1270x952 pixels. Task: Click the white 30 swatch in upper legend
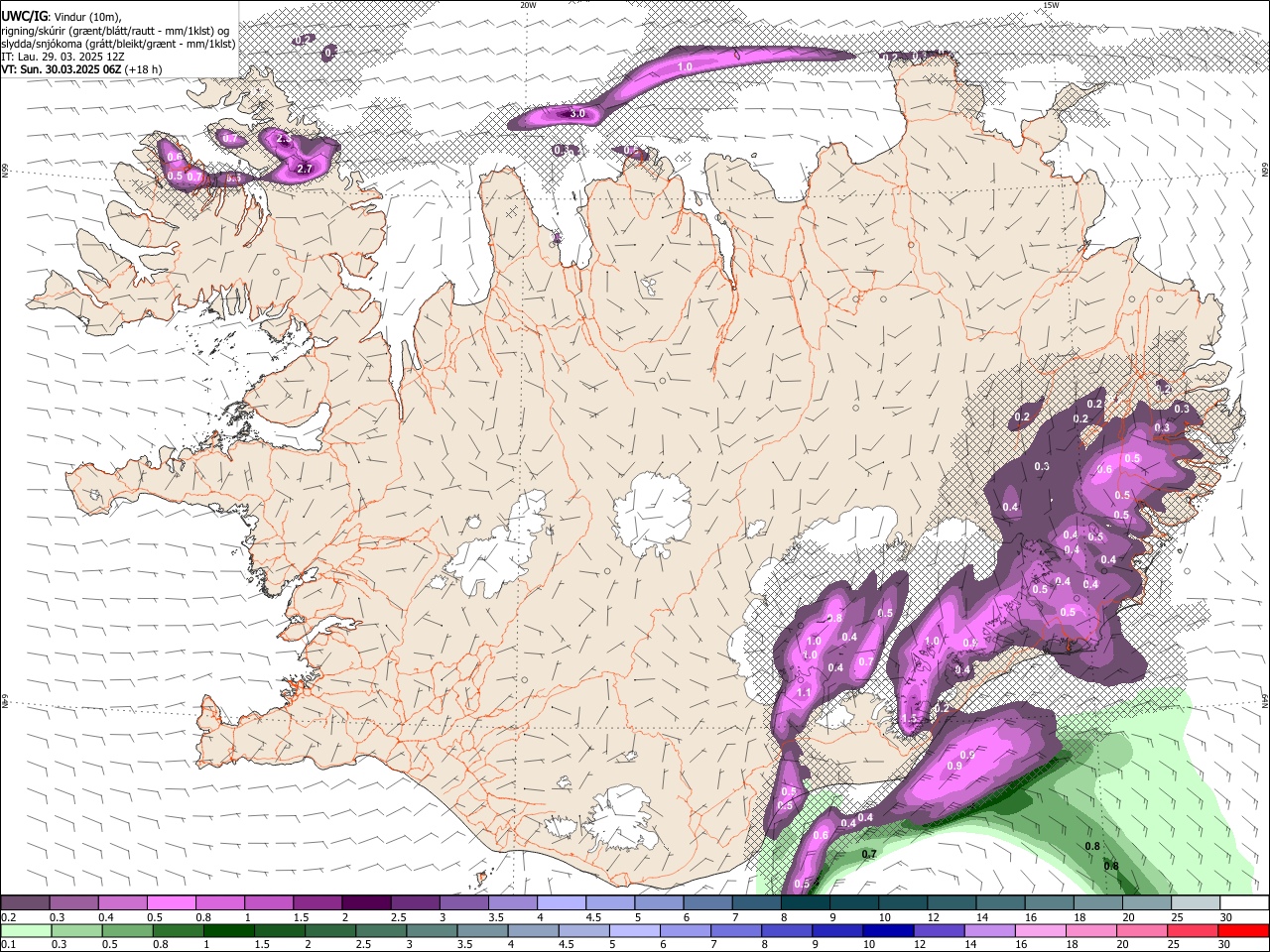click(1244, 903)
